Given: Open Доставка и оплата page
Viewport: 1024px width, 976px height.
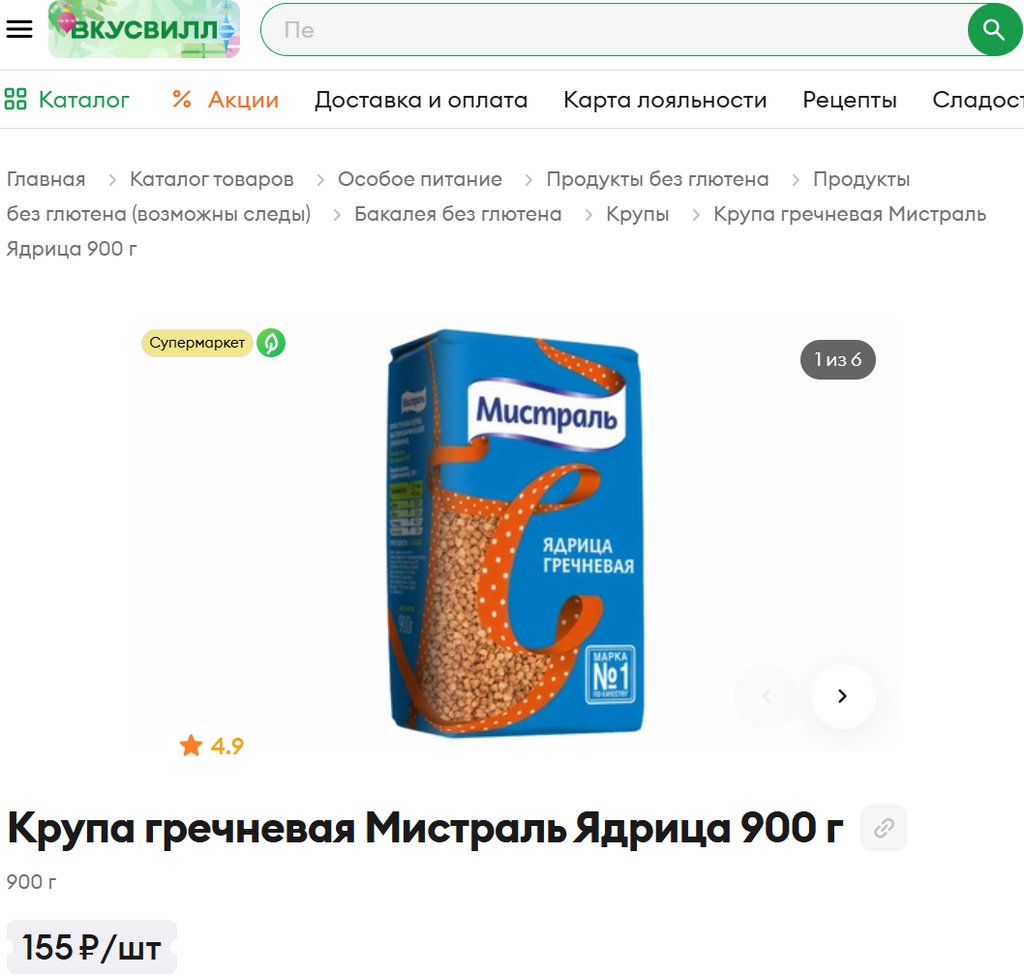Looking at the screenshot, I should (x=421, y=100).
